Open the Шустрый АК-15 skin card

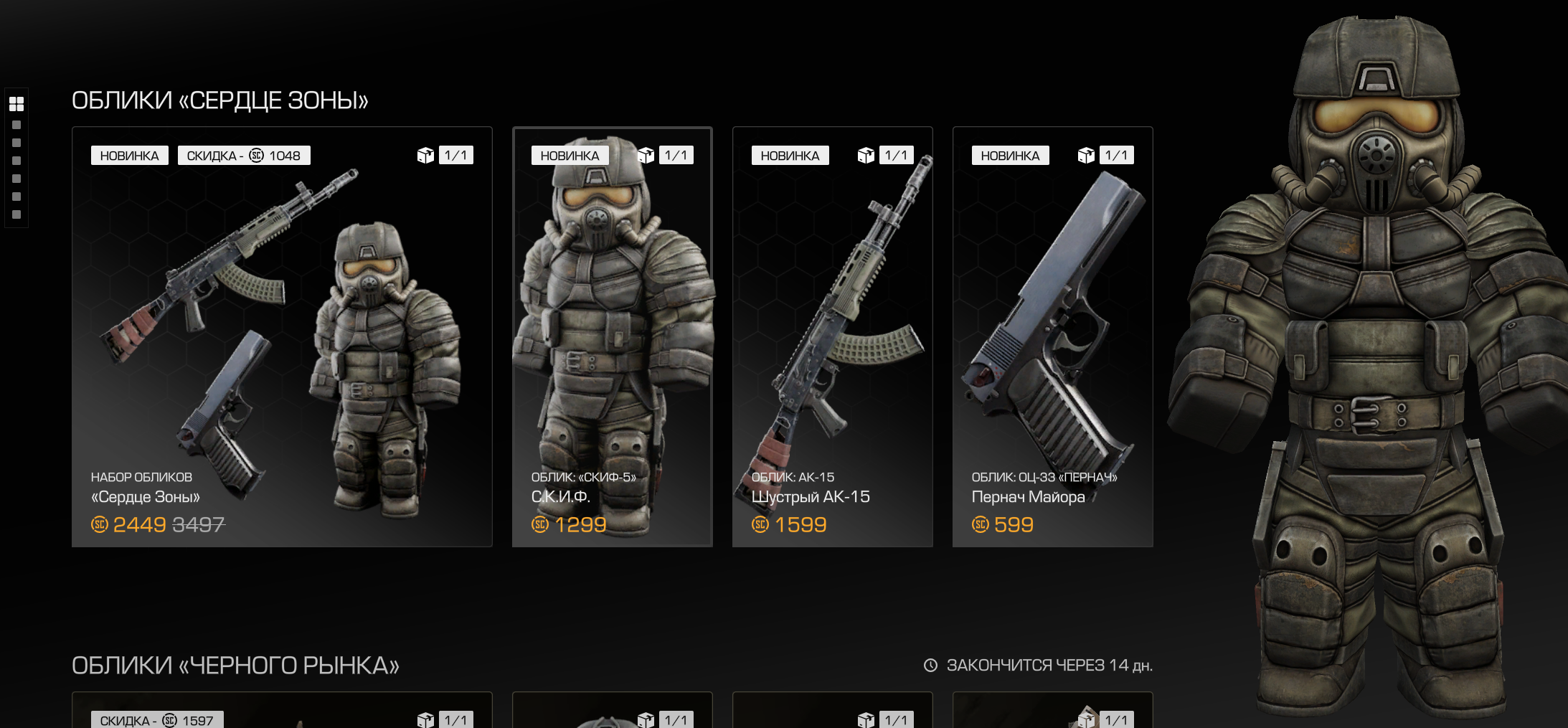tap(832, 337)
